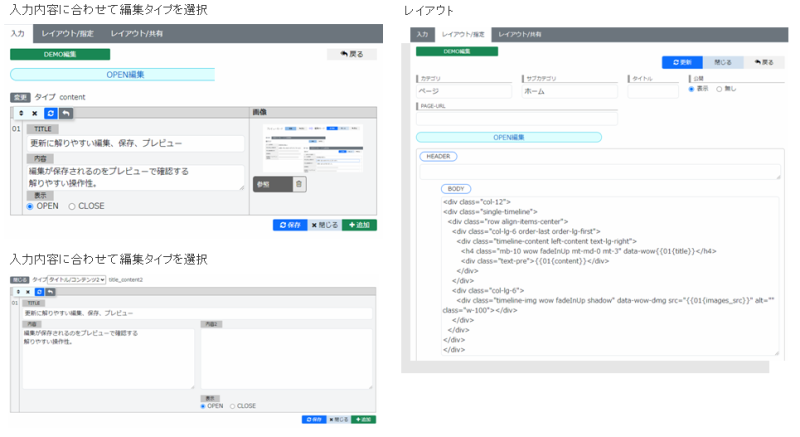Click the sort arrows icon in top editor toolbar

point(19,114)
